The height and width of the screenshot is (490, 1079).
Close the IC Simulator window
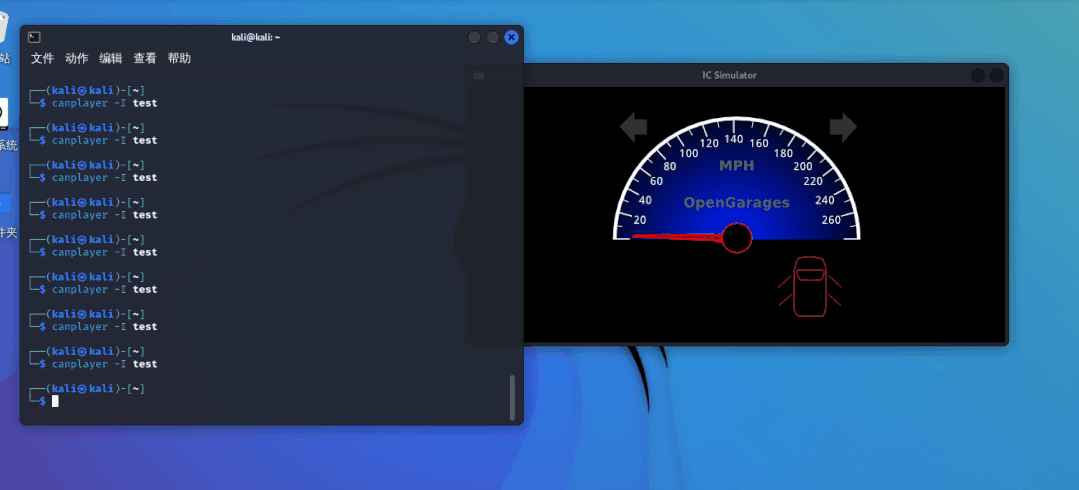pos(996,75)
